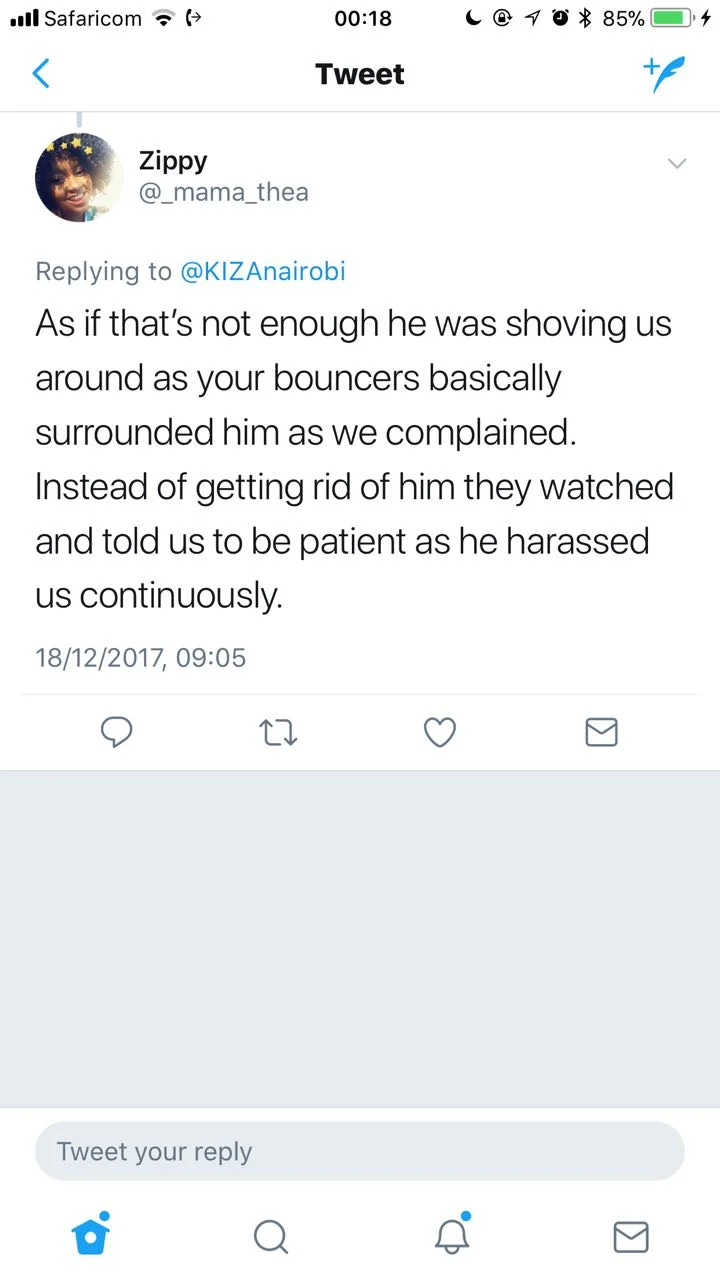Tap the @KIZAnairobi mention link
Viewport: 720px width, 1280px height.
(x=262, y=271)
